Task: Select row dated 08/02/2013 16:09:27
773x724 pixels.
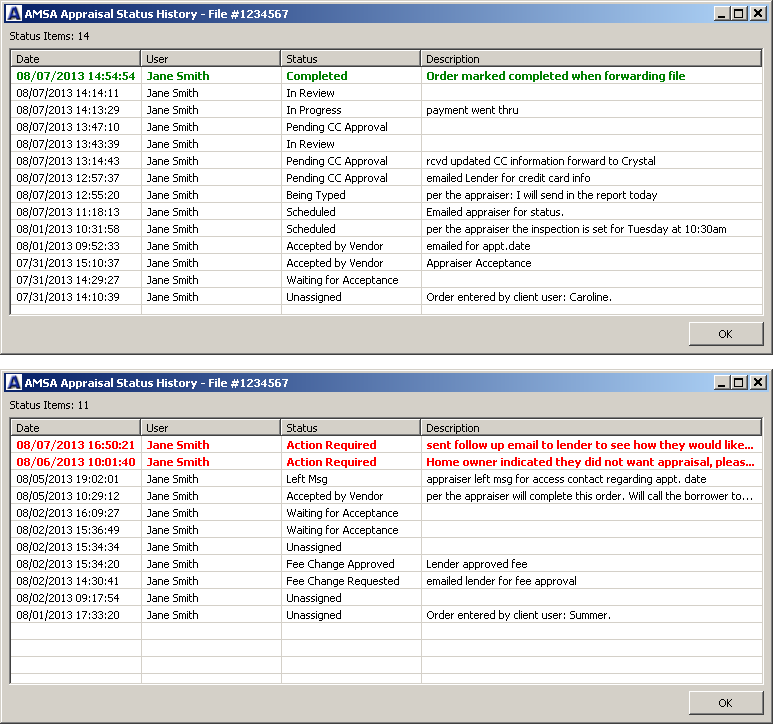Action: (386, 513)
